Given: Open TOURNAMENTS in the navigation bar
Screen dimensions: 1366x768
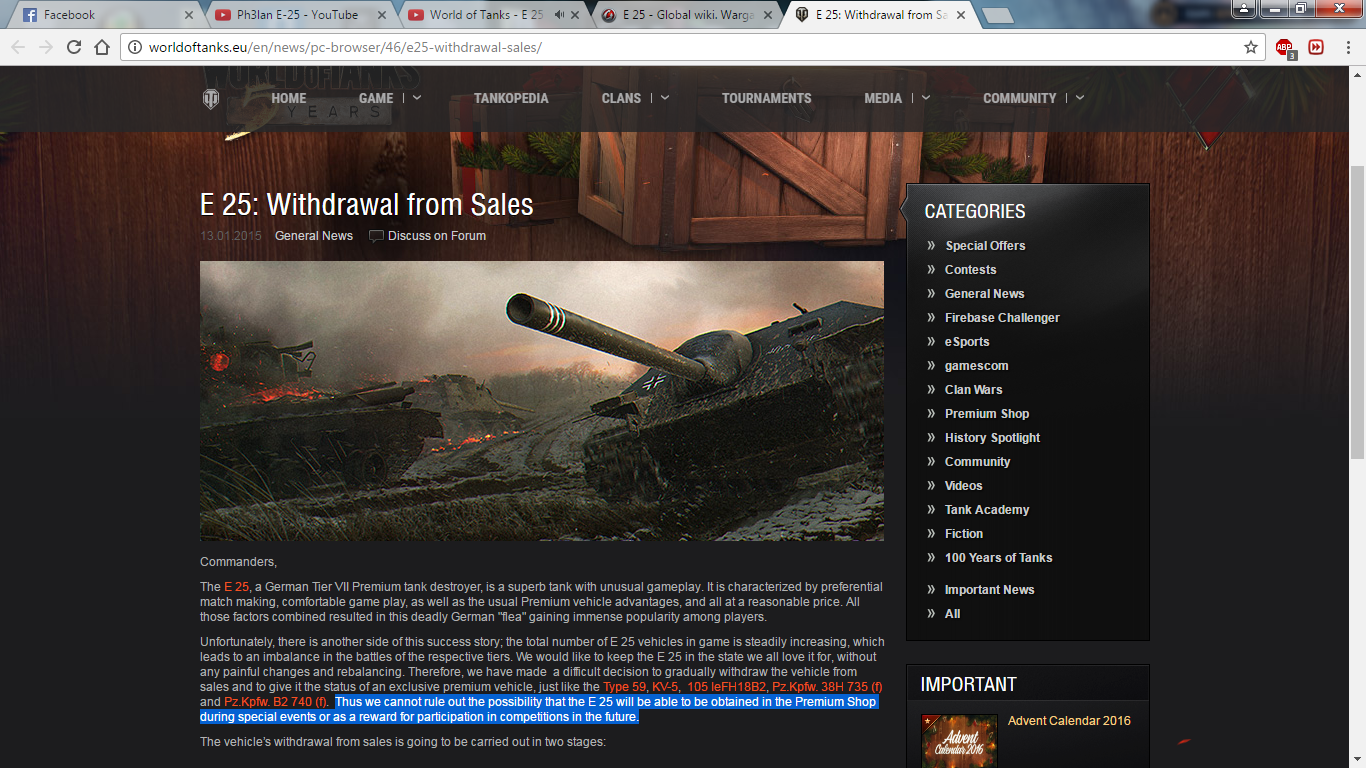Looking at the screenshot, I should click(767, 98).
